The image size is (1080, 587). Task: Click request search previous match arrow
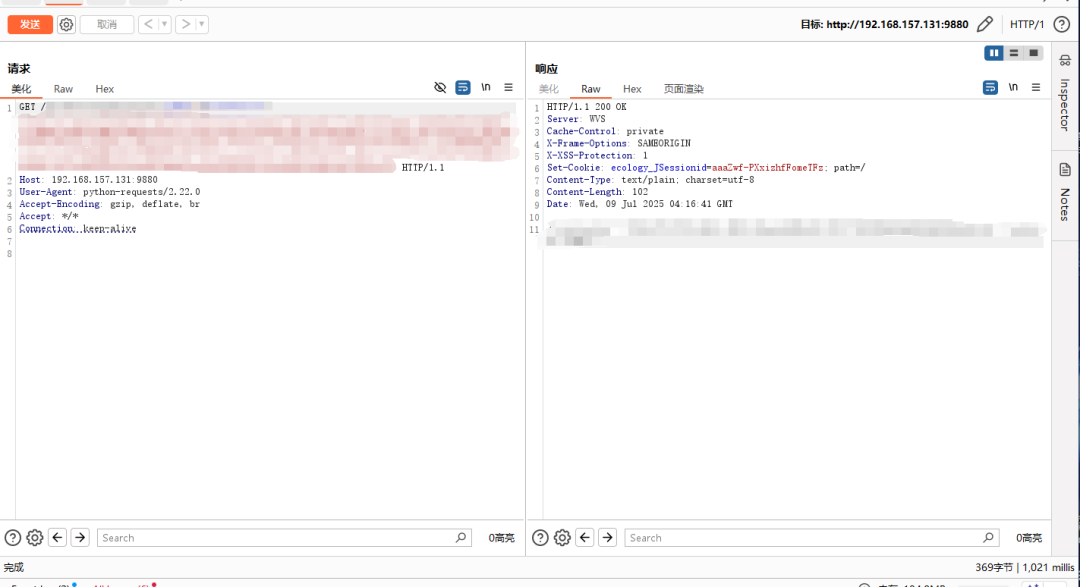(x=58, y=537)
